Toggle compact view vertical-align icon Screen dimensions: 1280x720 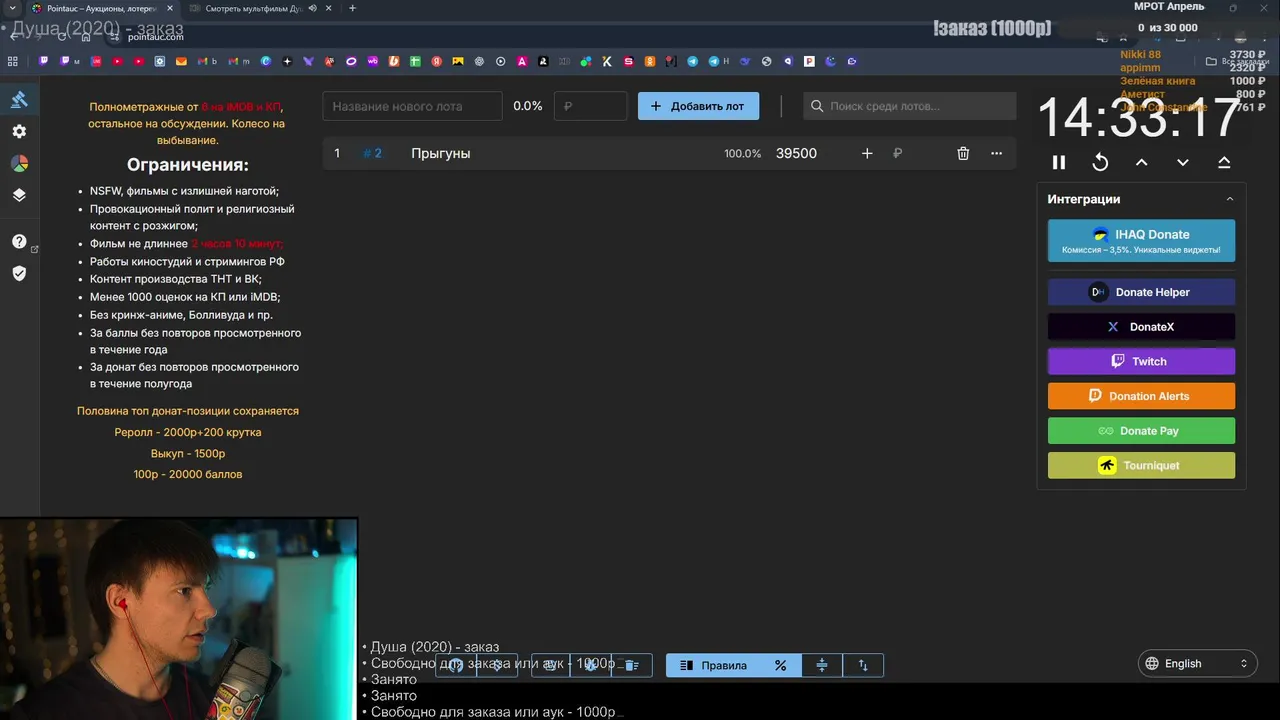(822, 665)
